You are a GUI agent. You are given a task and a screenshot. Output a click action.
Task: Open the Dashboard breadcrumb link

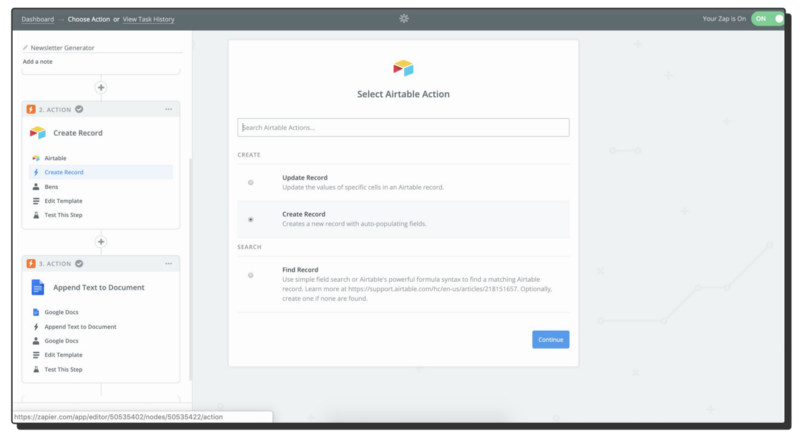click(x=37, y=19)
